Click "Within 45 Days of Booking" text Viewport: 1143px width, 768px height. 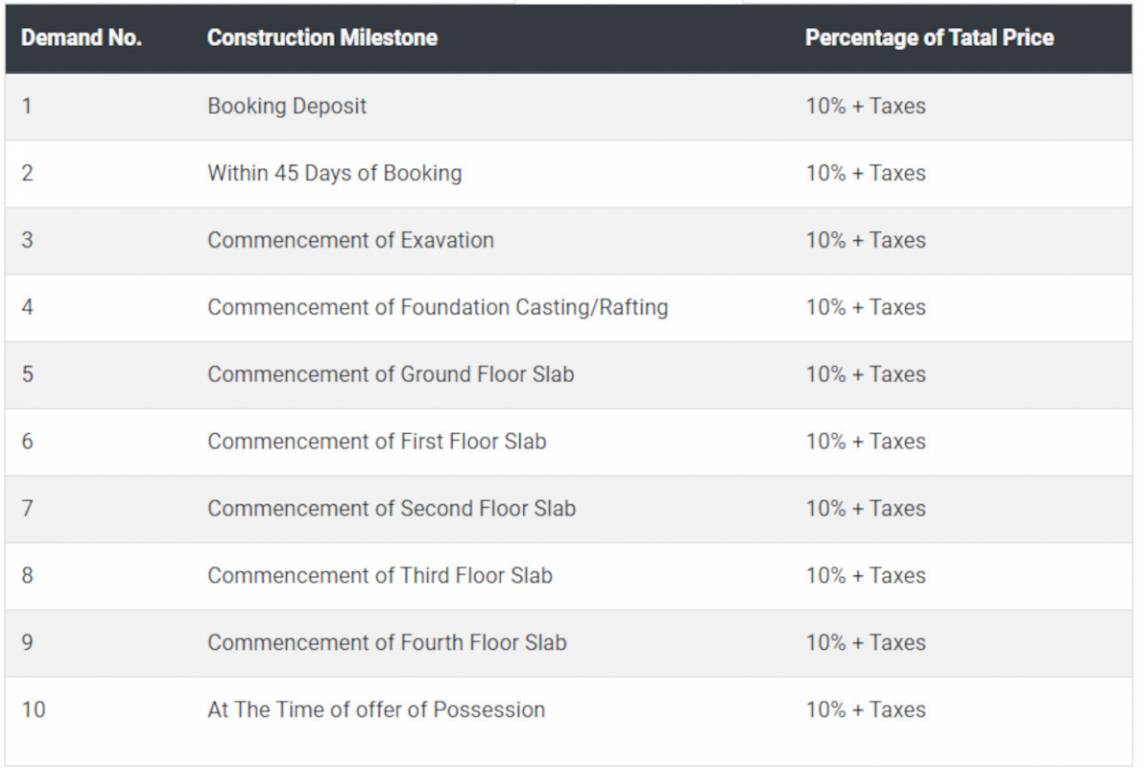[334, 173]
